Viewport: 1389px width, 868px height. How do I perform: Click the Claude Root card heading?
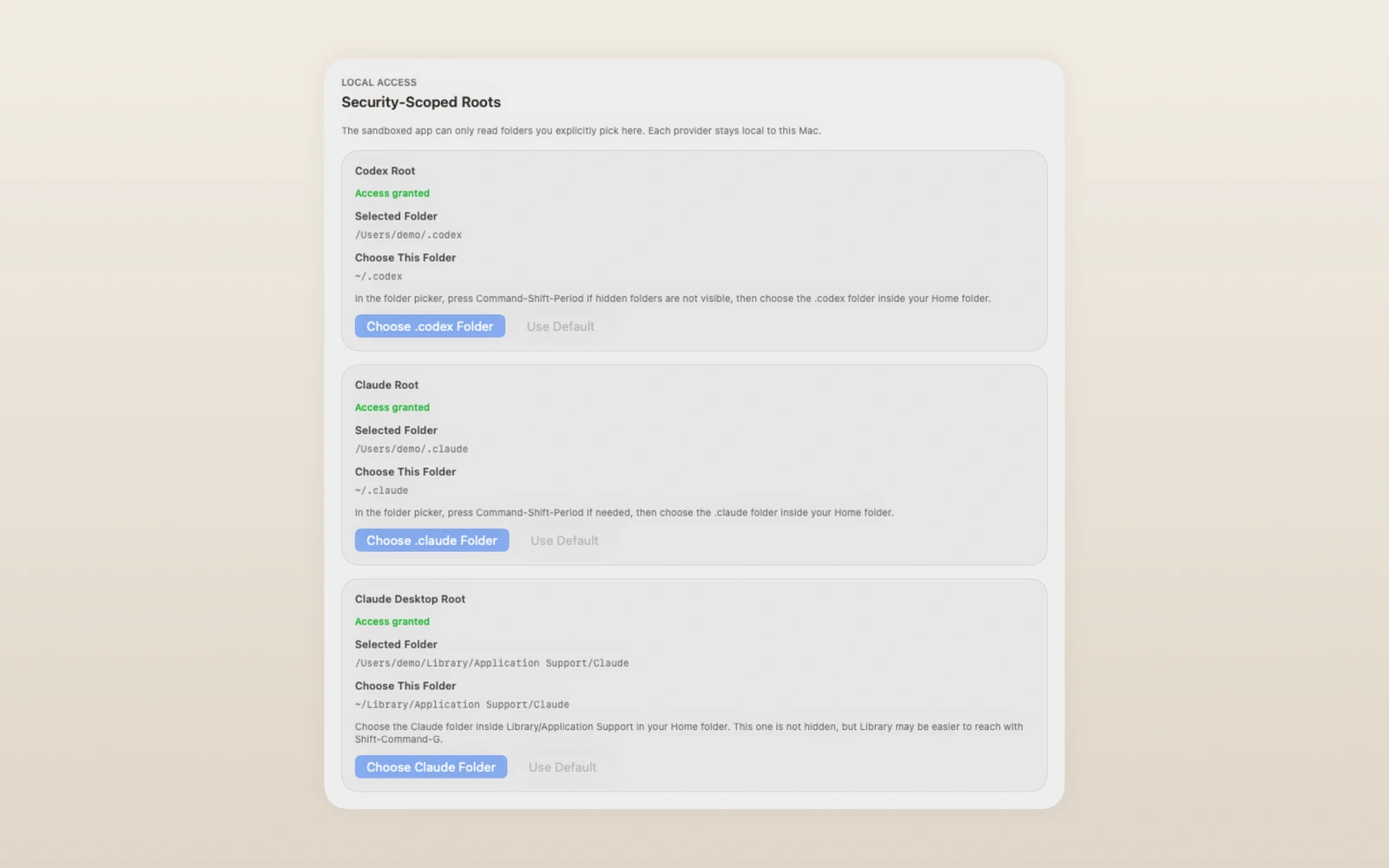(x=386, y=385)
